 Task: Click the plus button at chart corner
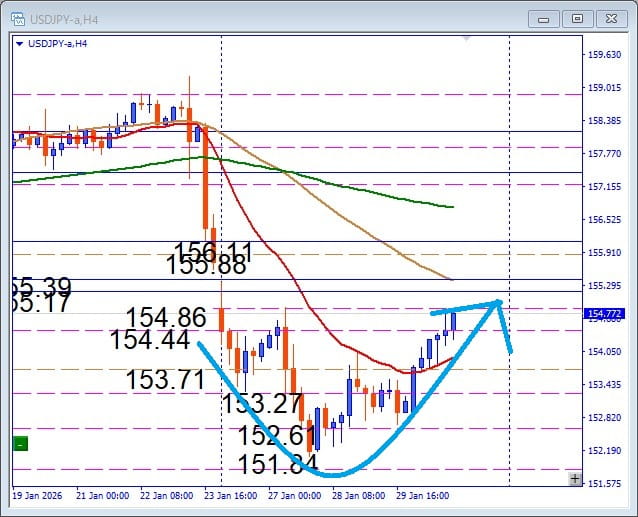(x=575, y=479)
